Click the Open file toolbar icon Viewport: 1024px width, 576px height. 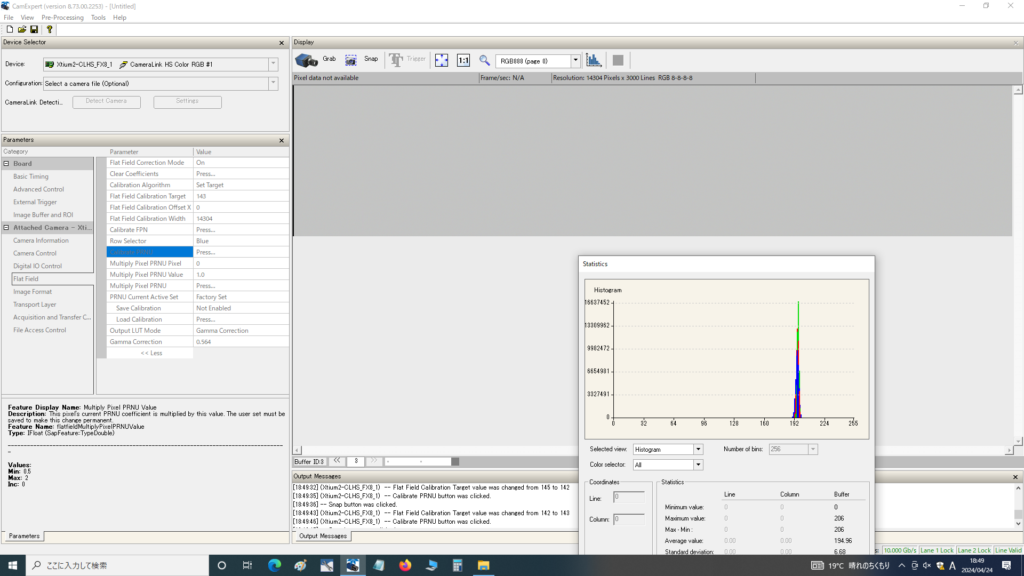pyautogui.click(x=21, y=29)
